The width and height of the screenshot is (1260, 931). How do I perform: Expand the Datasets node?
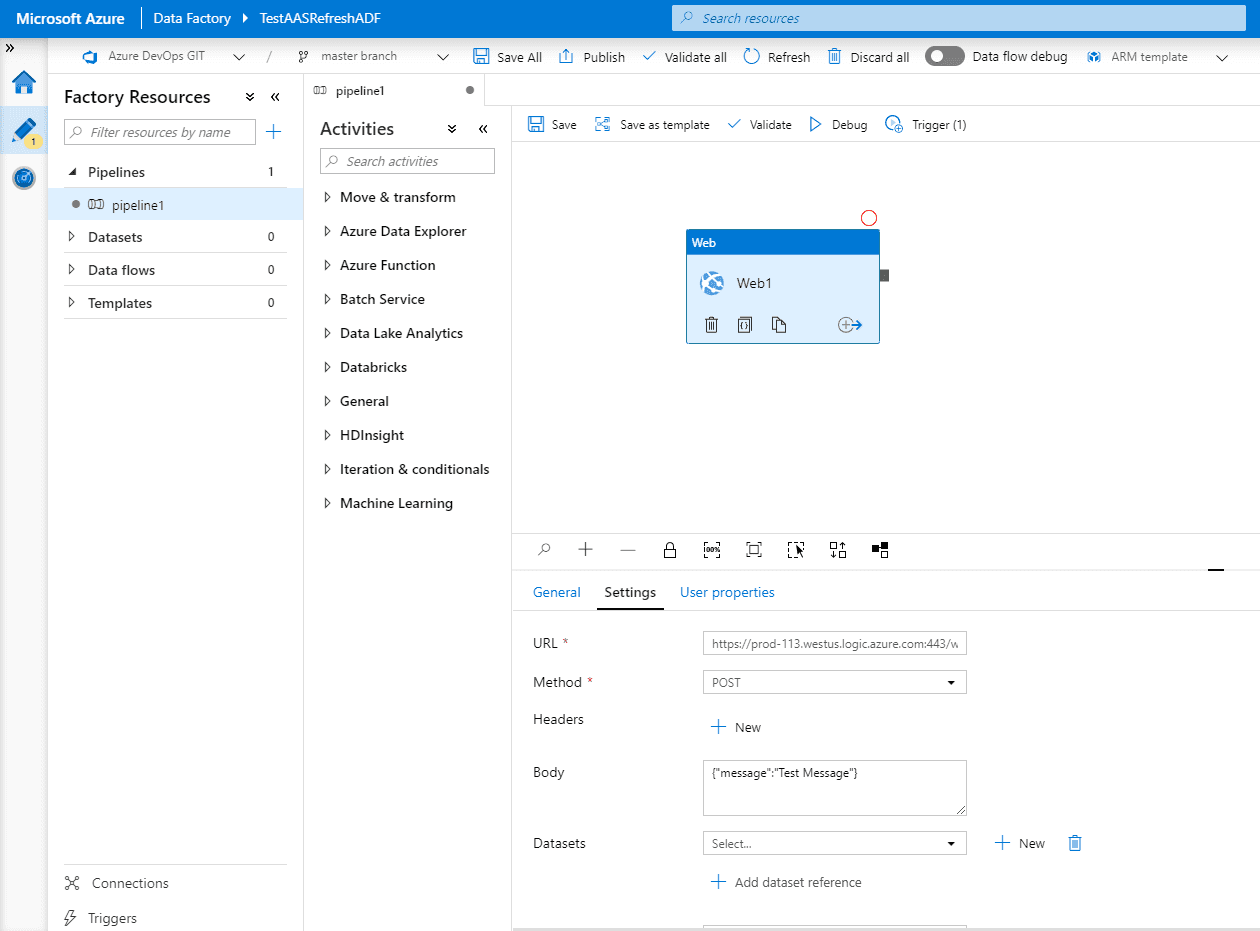[x=72, y=237]
